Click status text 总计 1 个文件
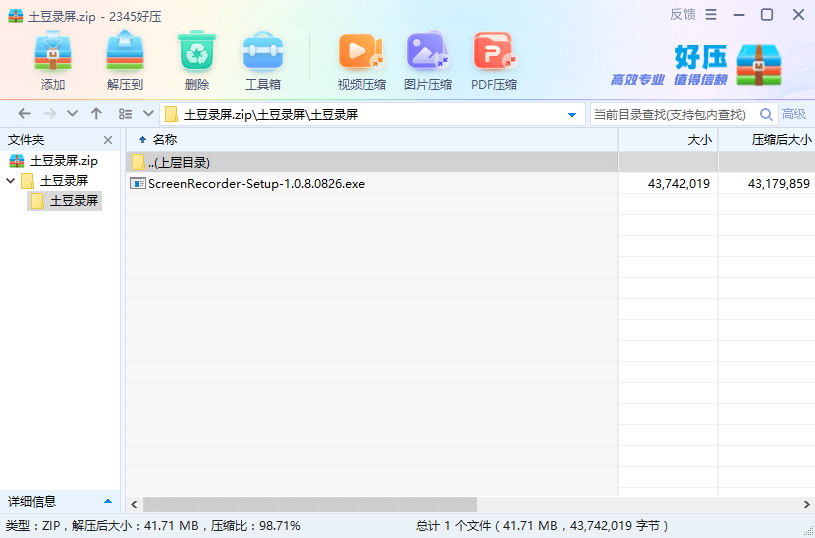Viewport: 815px width, 538px height. tap(454, 526)
